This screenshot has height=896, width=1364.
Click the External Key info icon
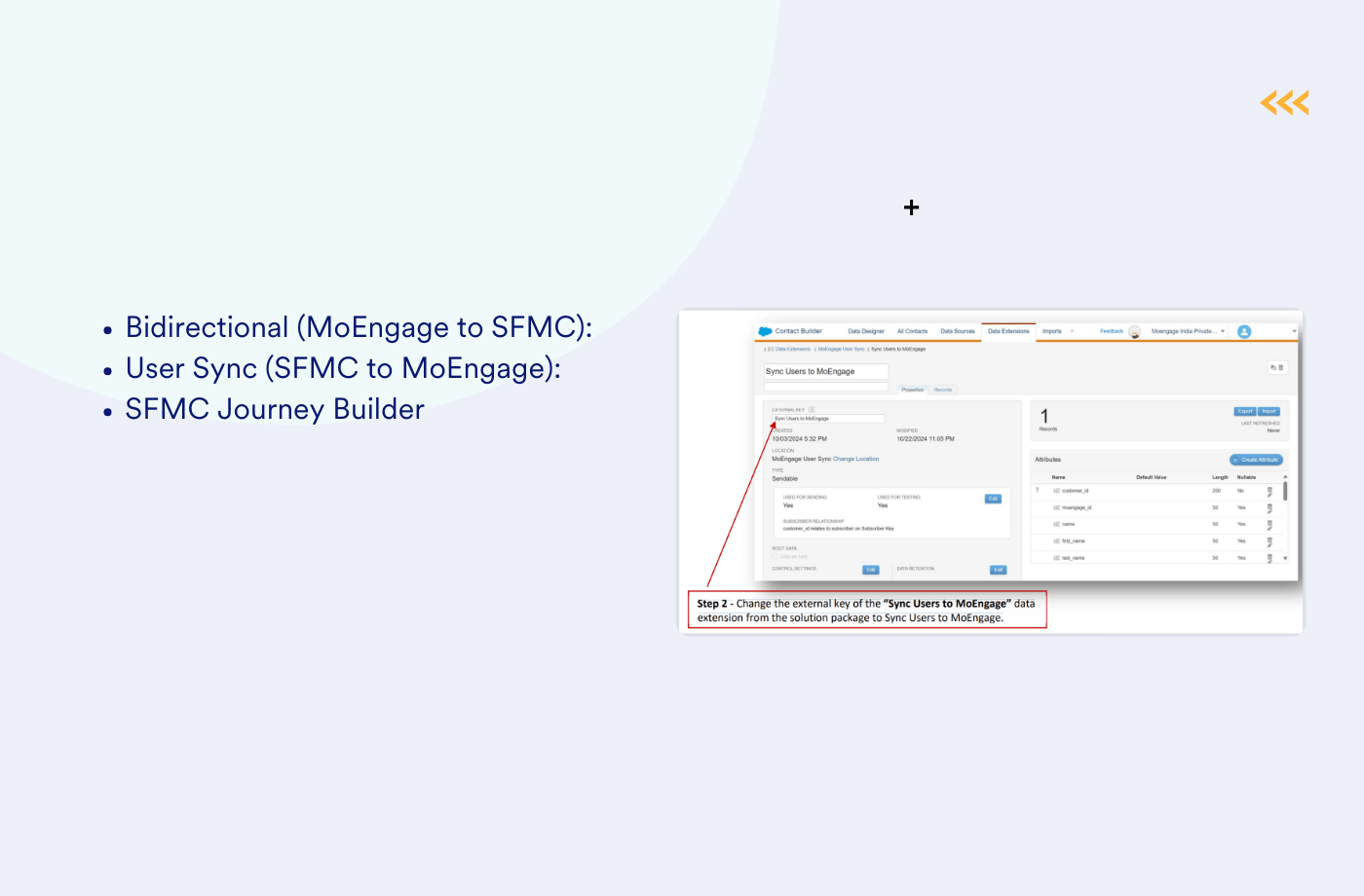pyautogui.click(x=812, y=409)
